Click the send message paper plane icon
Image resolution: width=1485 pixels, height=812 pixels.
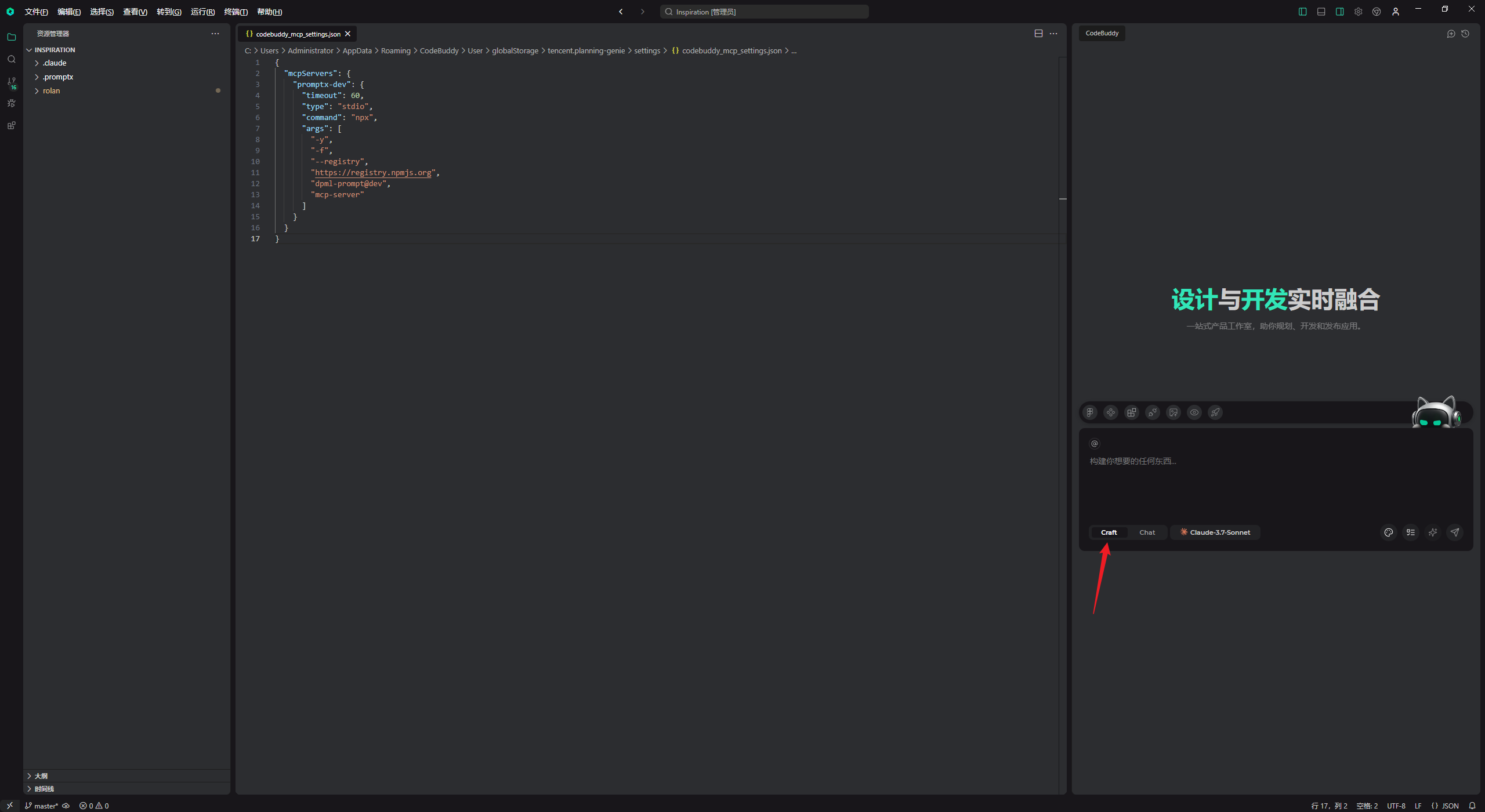point(1455,532)
